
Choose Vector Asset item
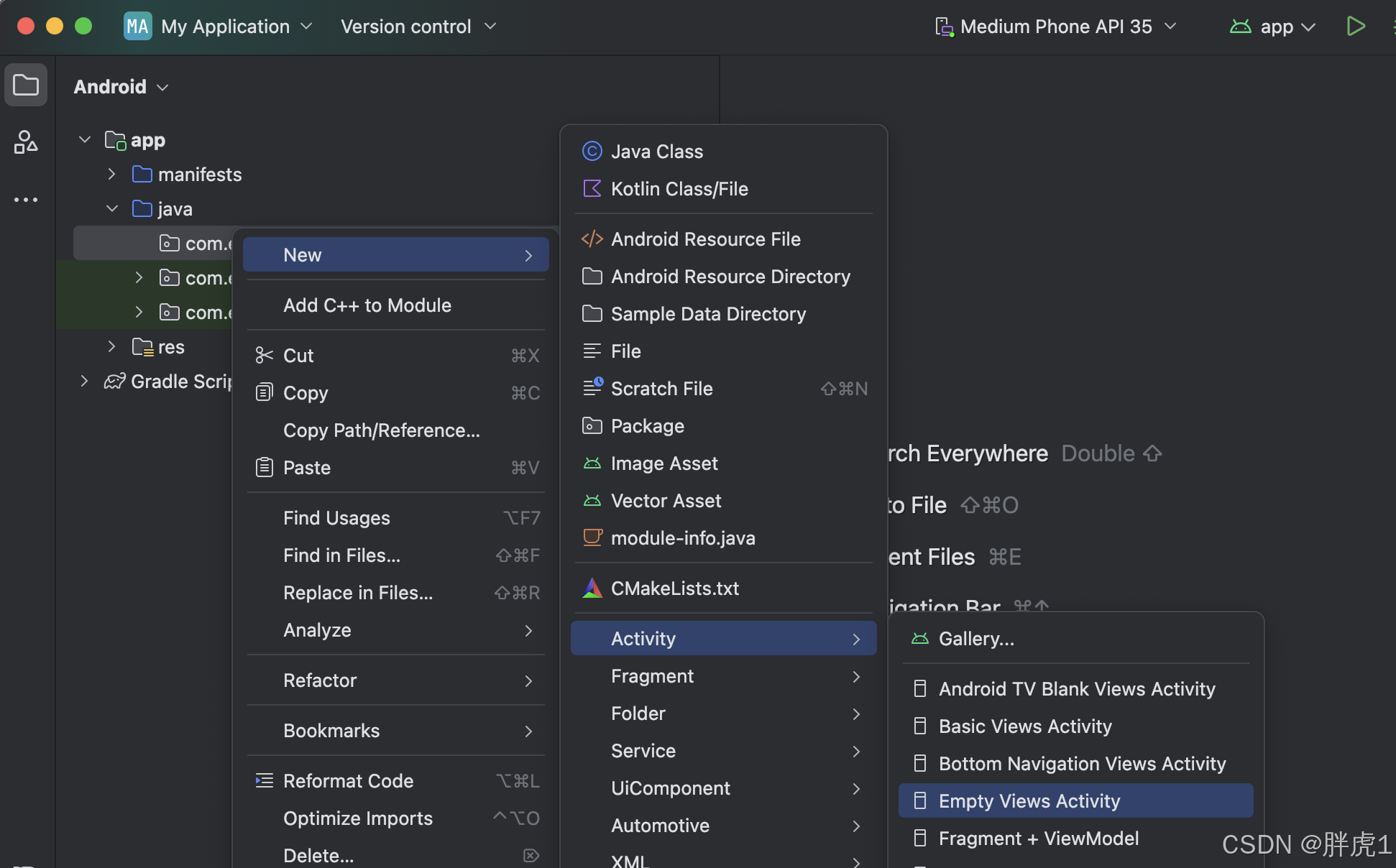pyautogui.click(x=665, y=501)
